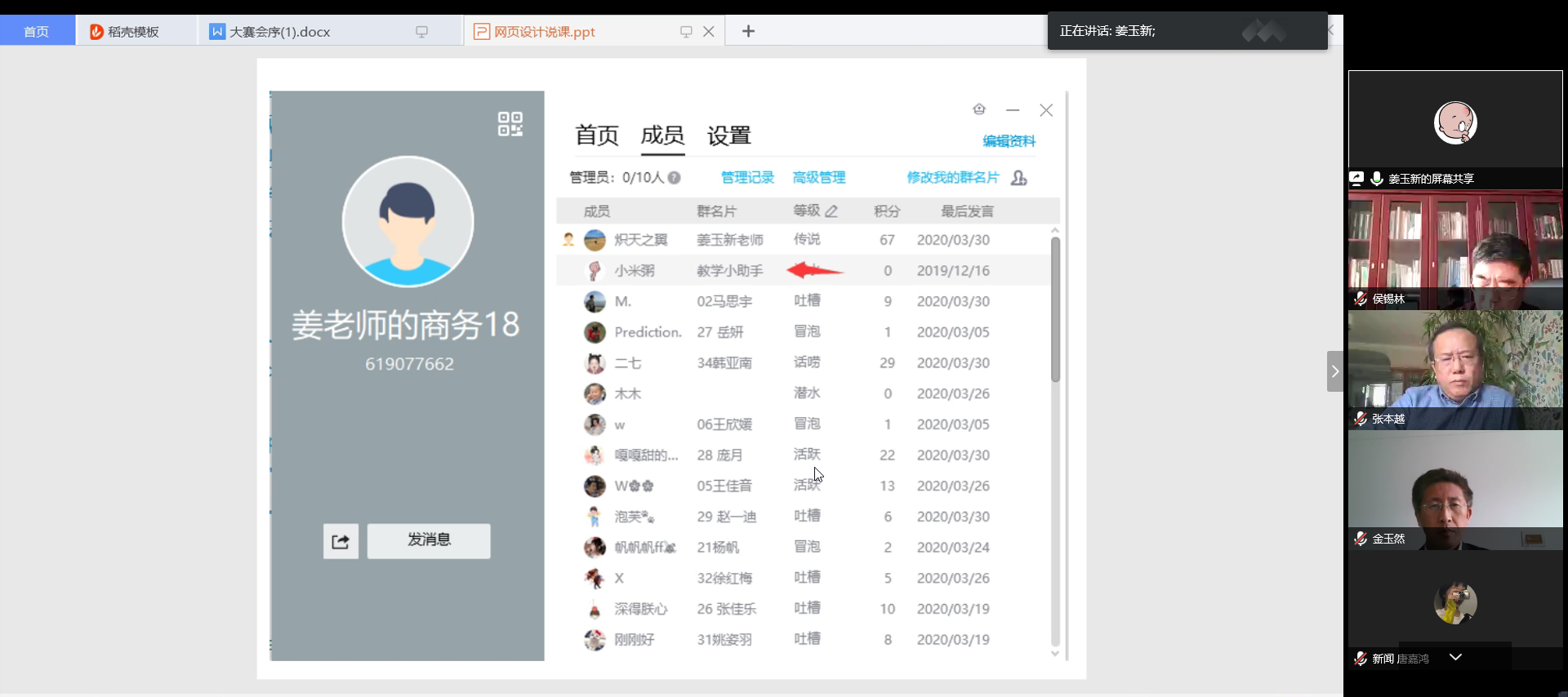Toggle the microphone icon for 张本越
Screen dimensions: 1568x697
[1361, 419]
